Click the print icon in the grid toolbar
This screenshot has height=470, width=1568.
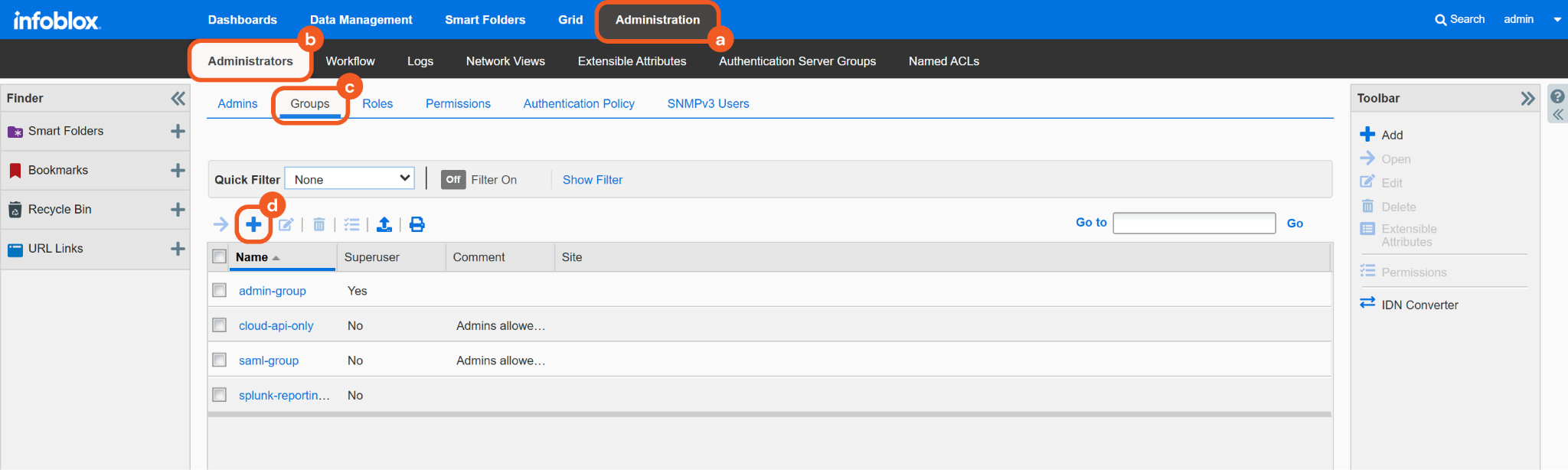point(416,224)
